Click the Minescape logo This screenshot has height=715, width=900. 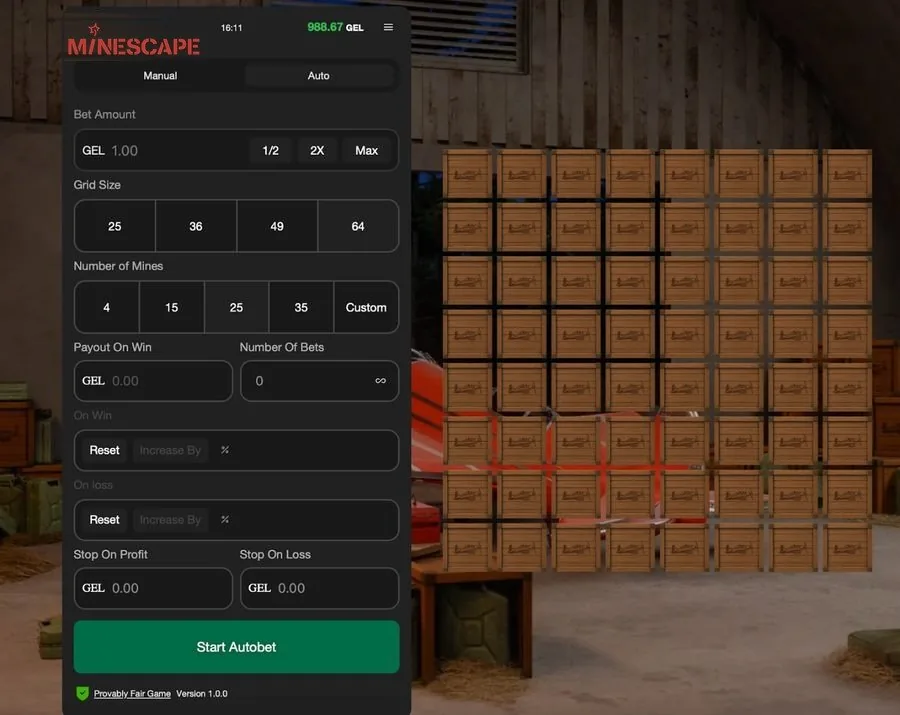point(133,40)
